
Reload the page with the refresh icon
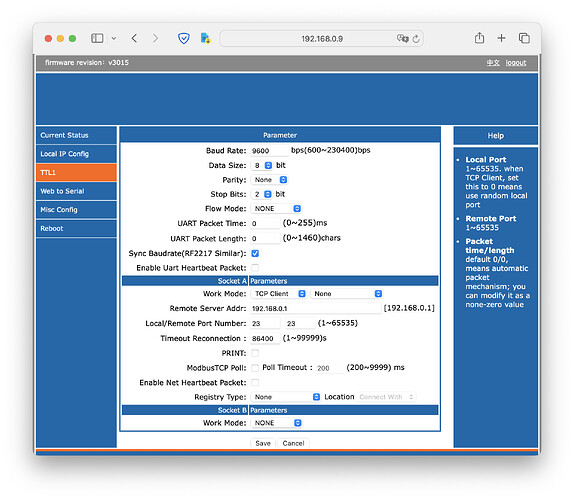click(x=416, y=39)
